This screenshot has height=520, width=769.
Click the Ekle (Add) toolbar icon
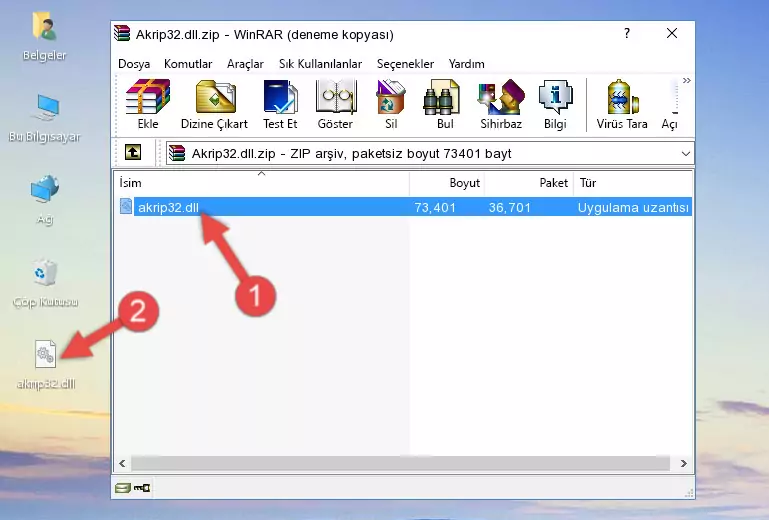(148, 104)
